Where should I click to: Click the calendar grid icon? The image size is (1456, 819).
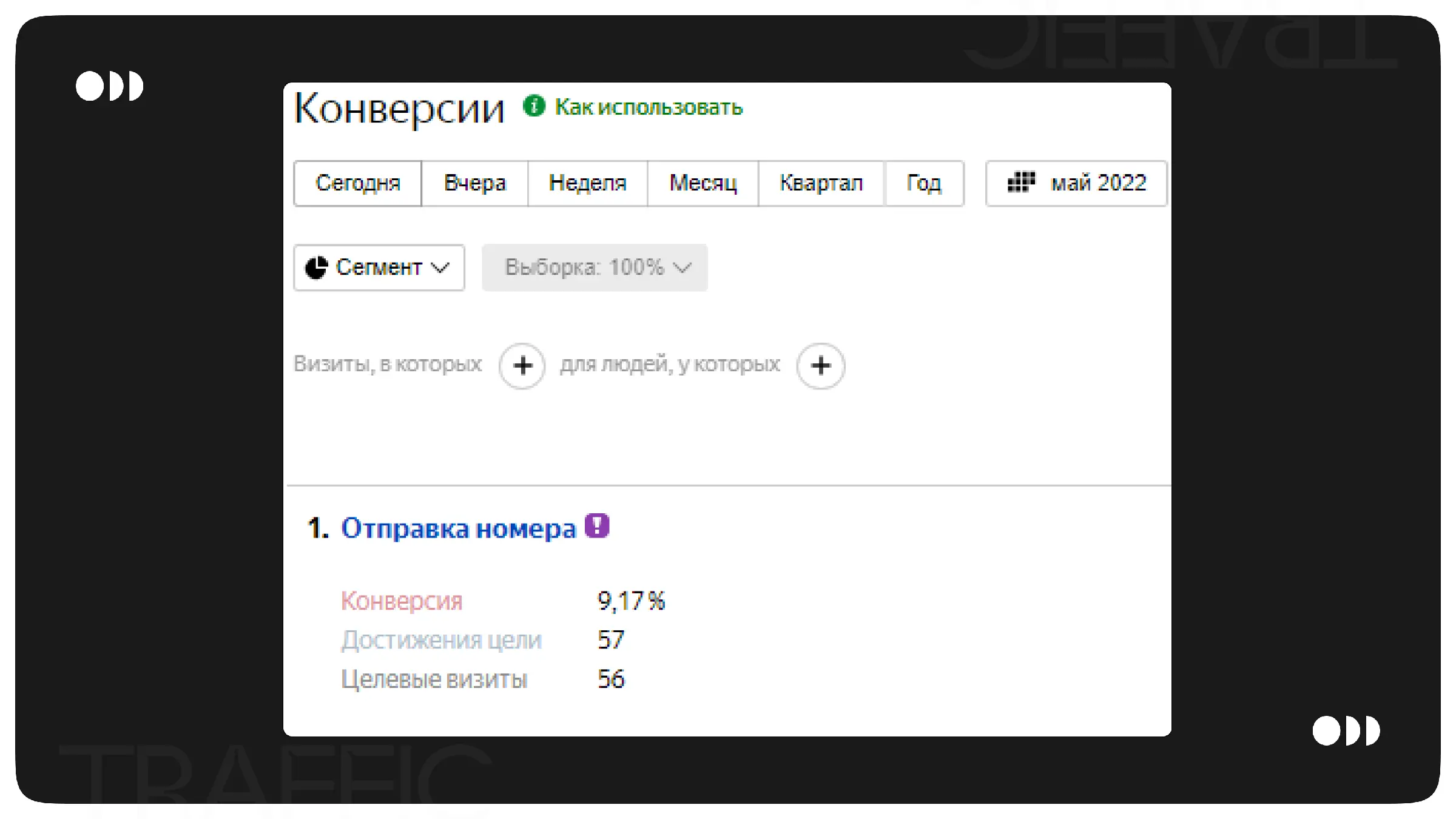click(x=1021, y=182)
